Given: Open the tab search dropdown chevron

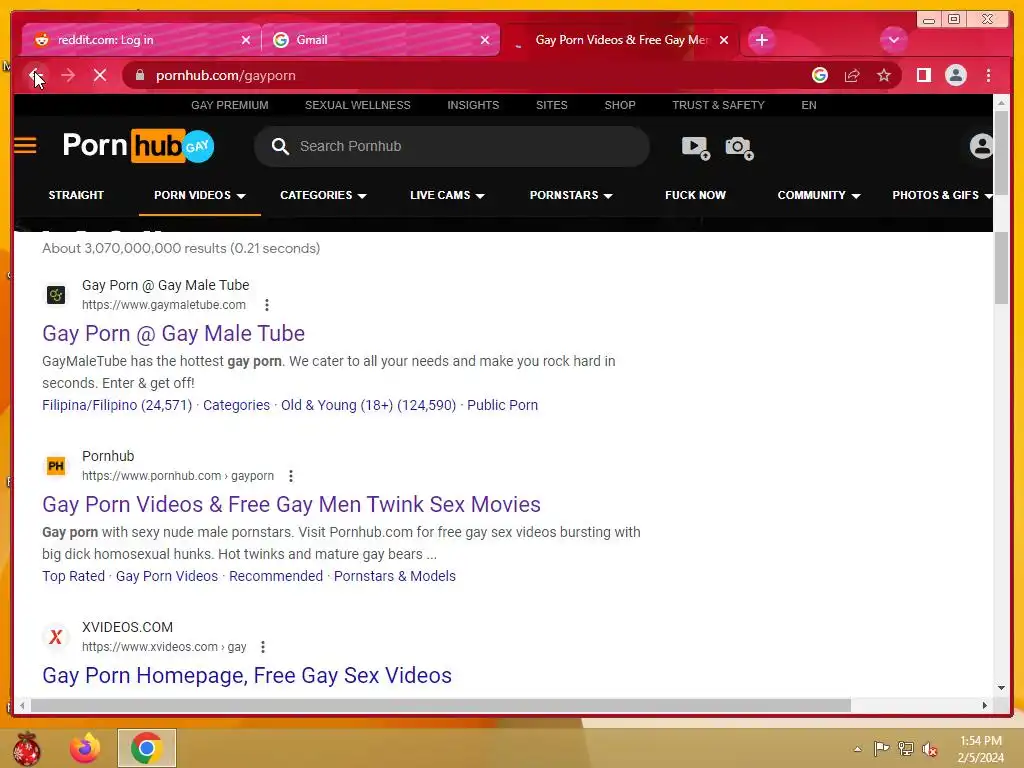Looking at the screenshot, I should [893, 40].
